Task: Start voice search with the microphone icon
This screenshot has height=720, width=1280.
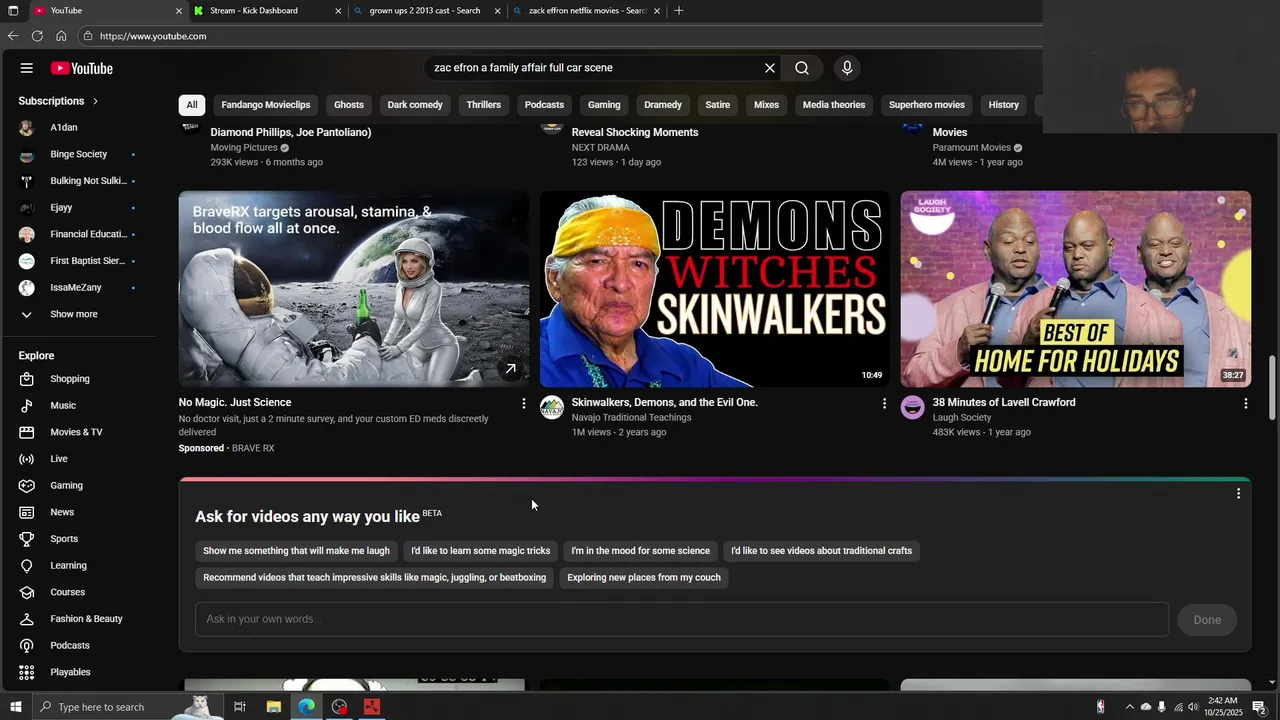Action: pos(847,68)
